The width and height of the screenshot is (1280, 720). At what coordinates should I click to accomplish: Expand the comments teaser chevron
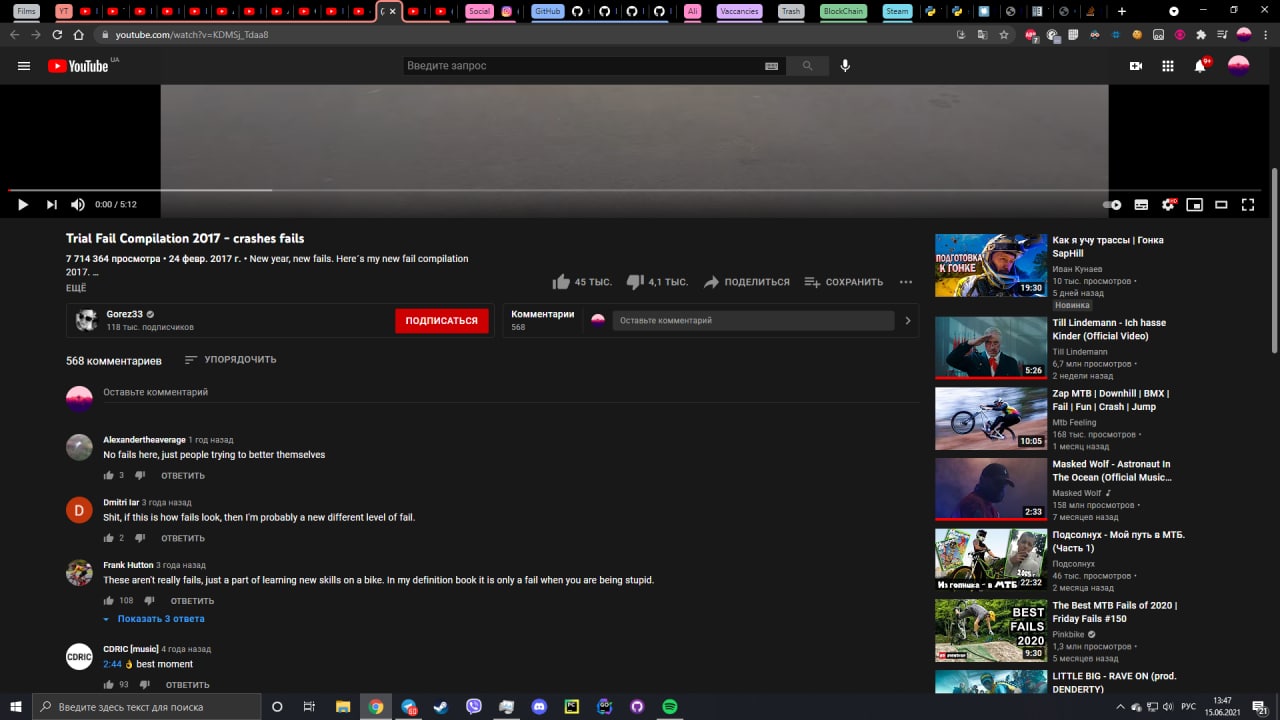point(908,321)
